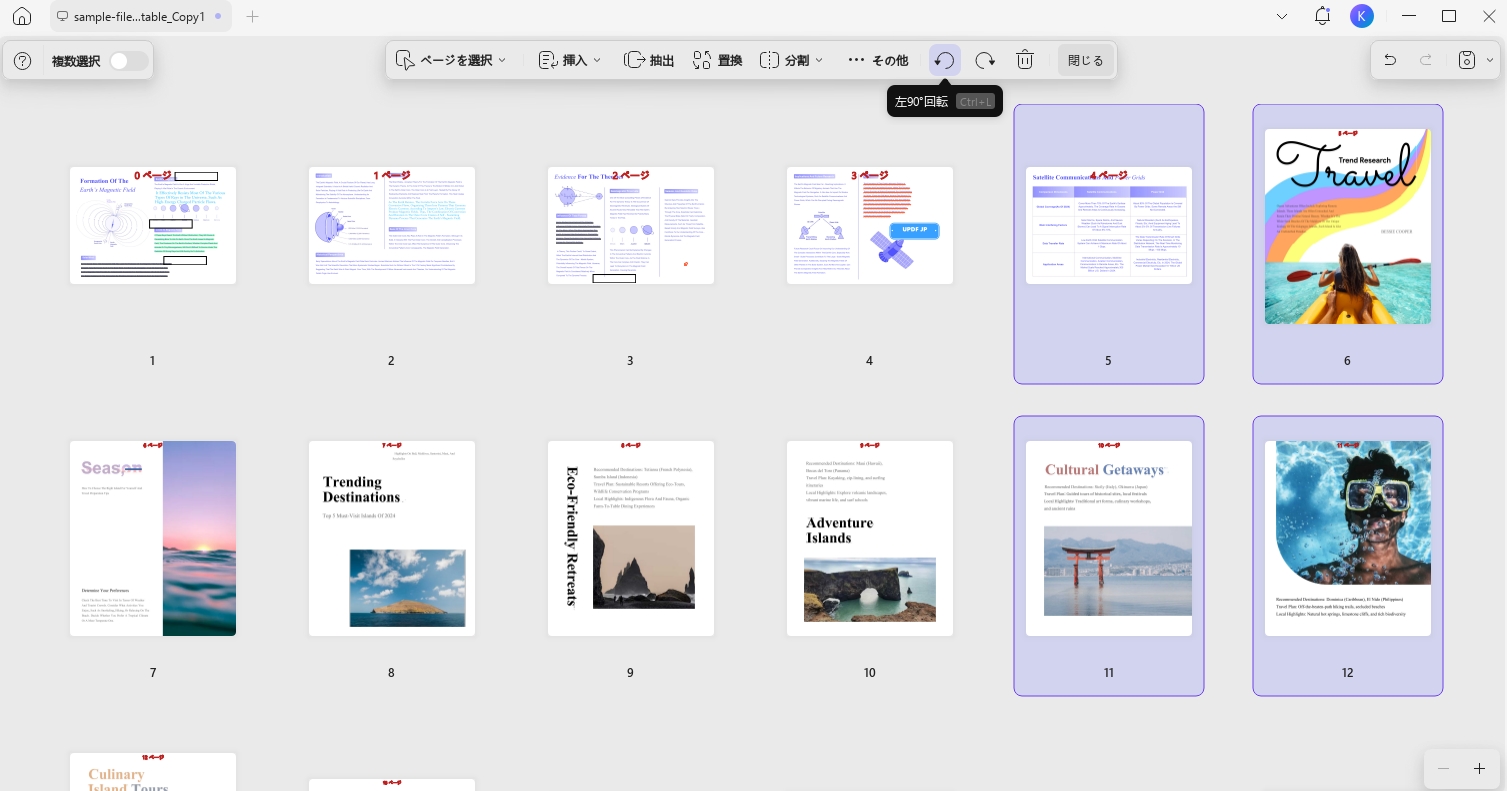
Task: Zoom in on page thumbnails
Action: point(1479,768)
